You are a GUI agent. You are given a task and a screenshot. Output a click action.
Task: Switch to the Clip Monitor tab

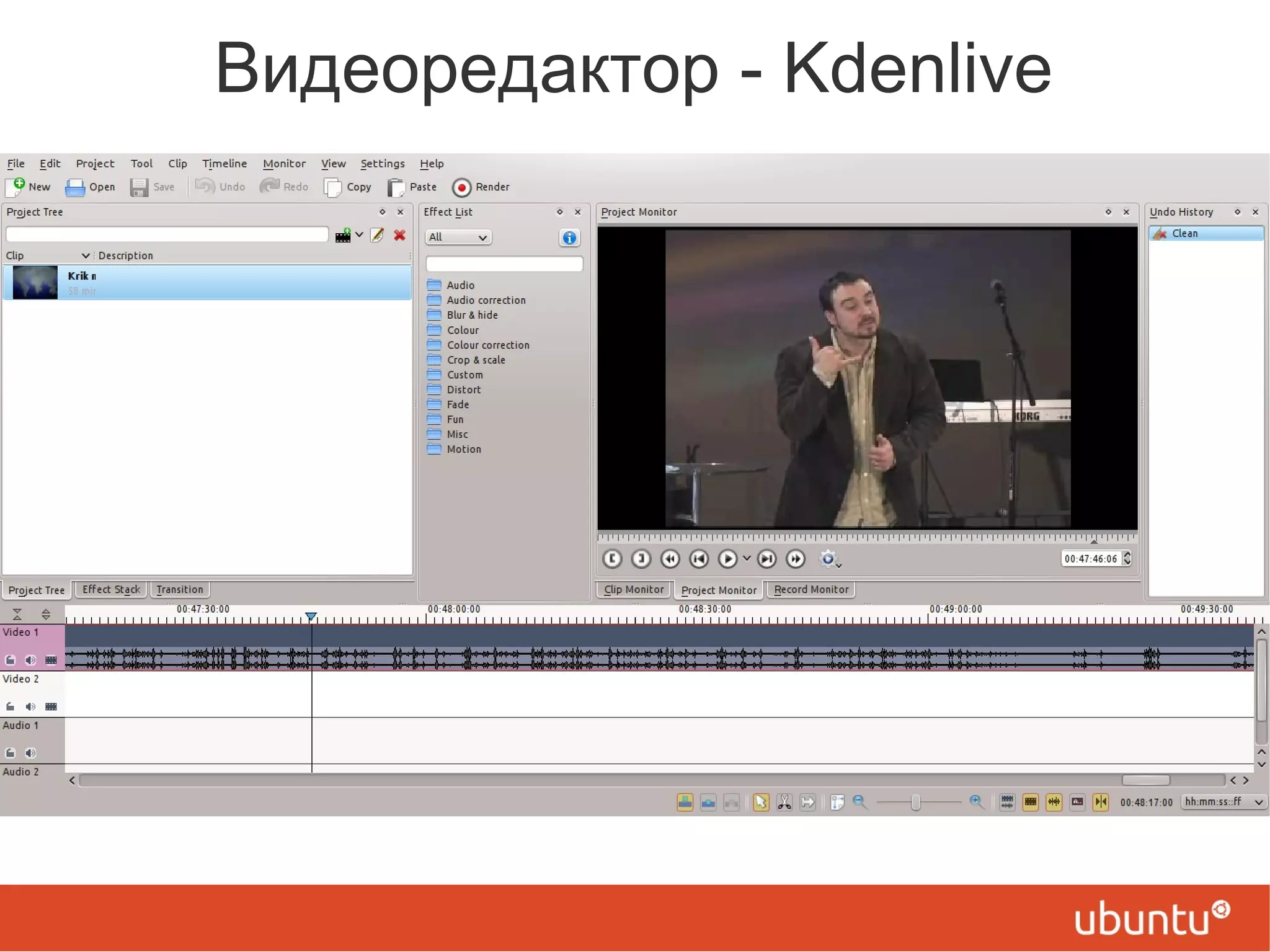coord(634,589)
